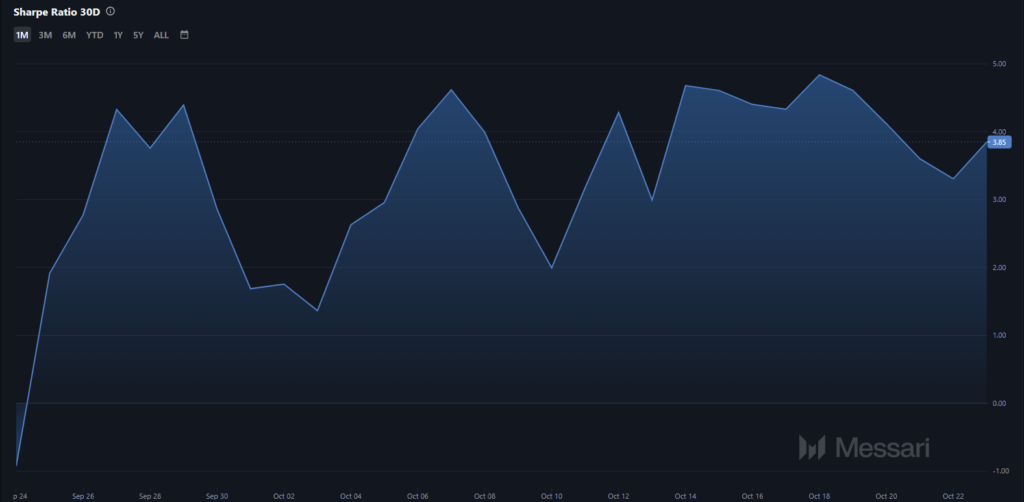Click the Oct 12 x-axis label
1024x502 pixels.
pos(618,496)
